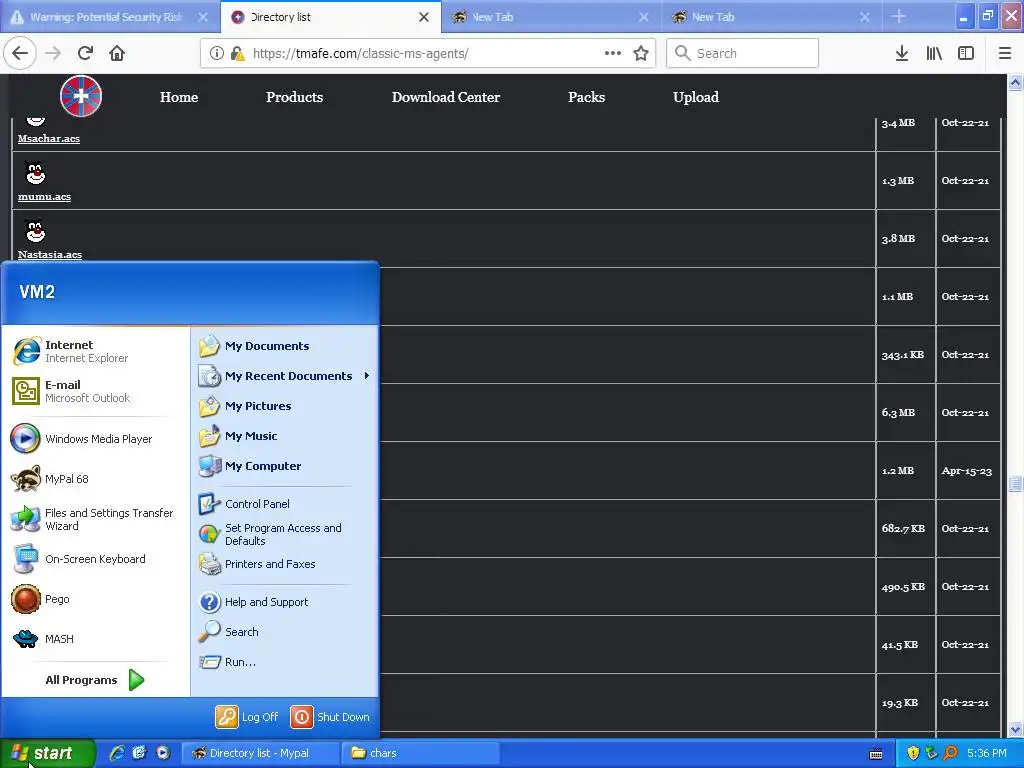Click page scrollbar down arrow
The width and height of the screenshot is (1024, 768).
pos(1016,729)
